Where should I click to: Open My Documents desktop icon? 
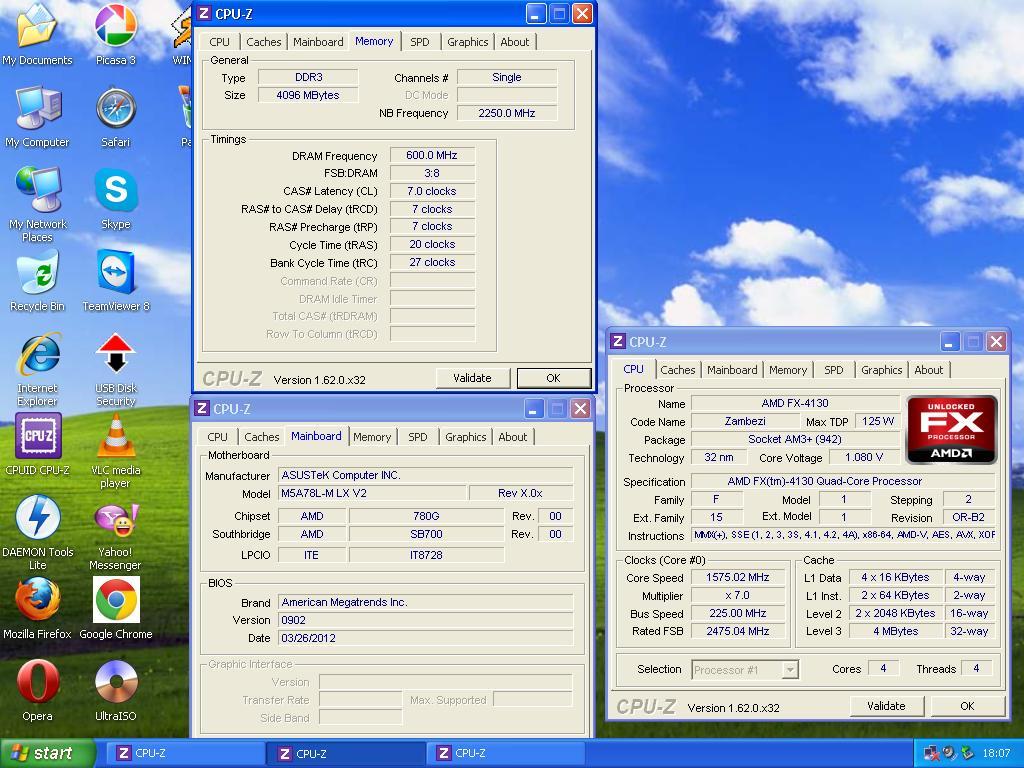click(x=37, y=33)
